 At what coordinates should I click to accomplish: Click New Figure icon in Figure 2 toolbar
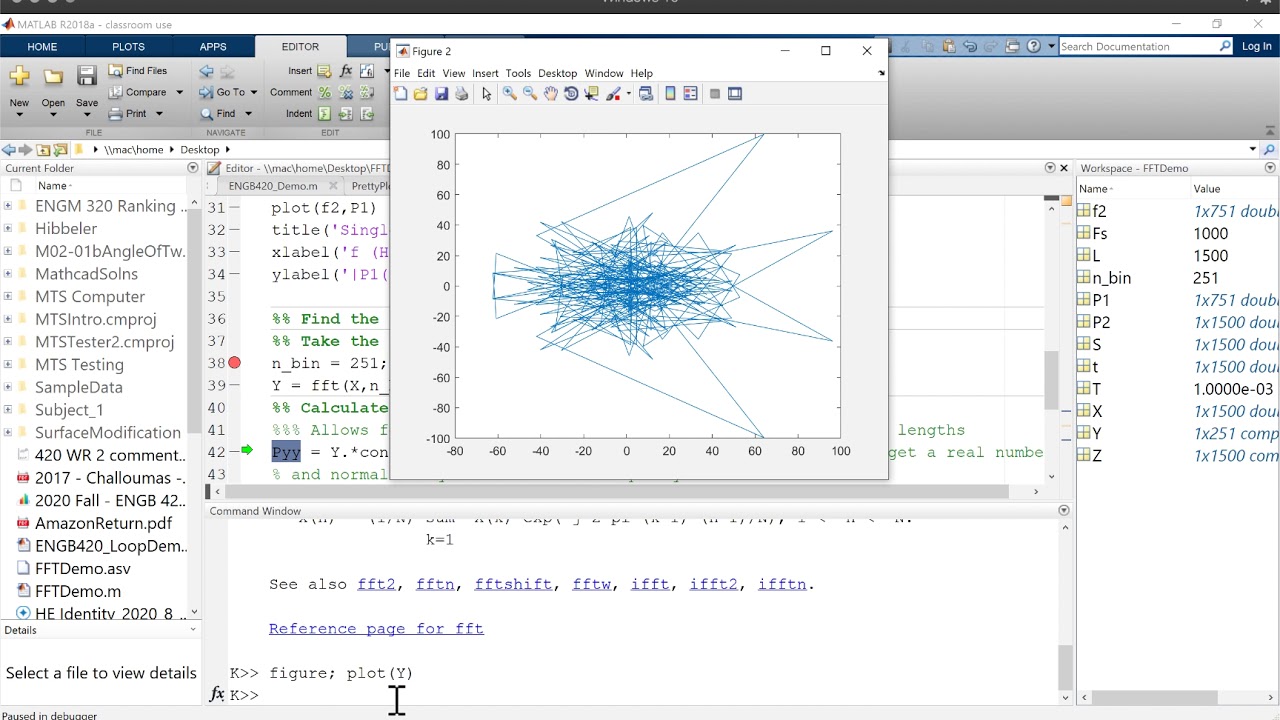(x=401, y=94)
